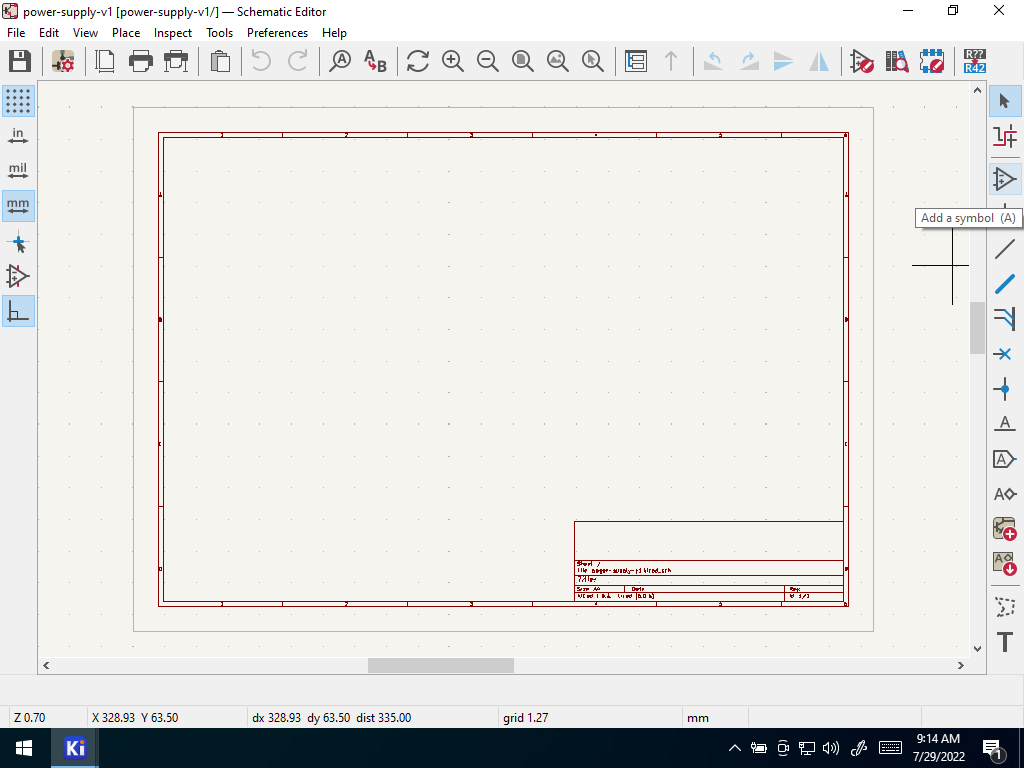
Task: Select the Add text tool
Action: 1005,643
